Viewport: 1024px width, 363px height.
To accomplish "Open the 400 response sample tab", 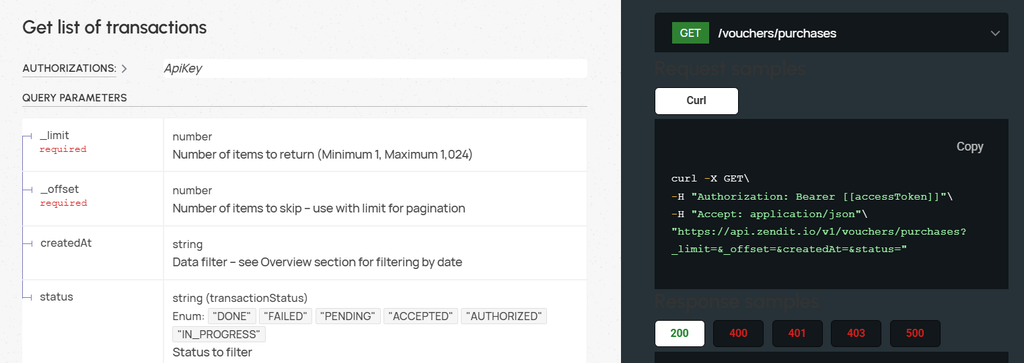I will click(738, 333).
